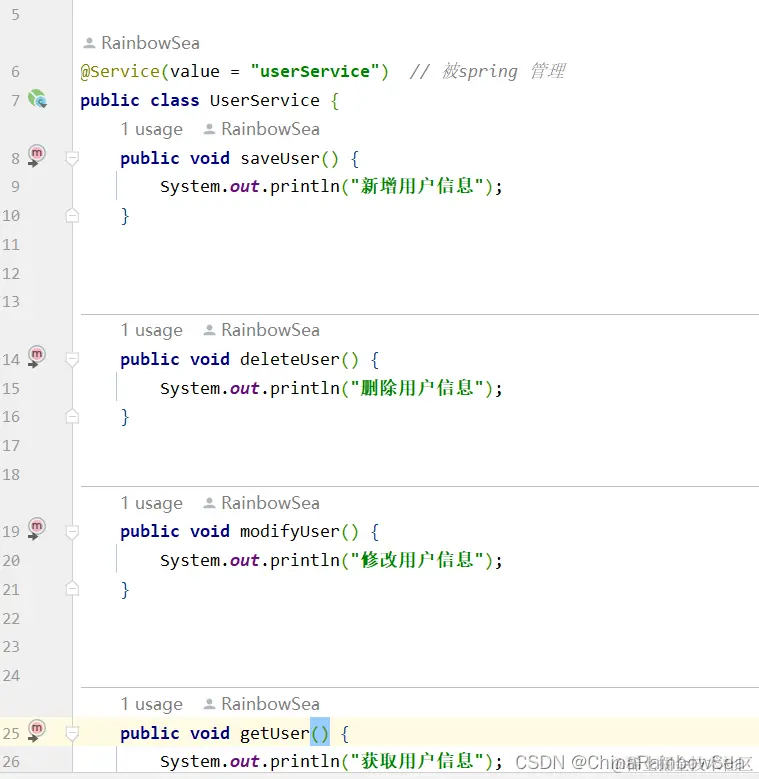Screen dimensions: 759x779
Task: Collapse the saveUser method fold marker
Action: click(x=72, y=159)
